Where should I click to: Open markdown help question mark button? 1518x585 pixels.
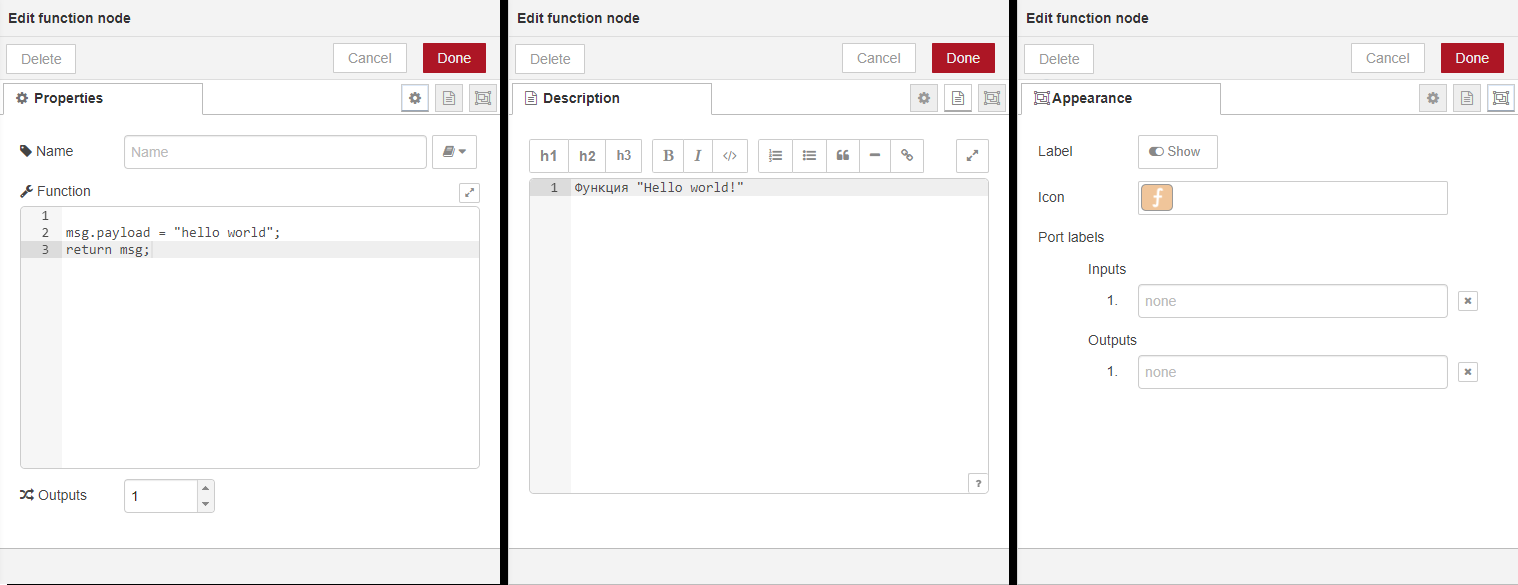tap(977, 482)
